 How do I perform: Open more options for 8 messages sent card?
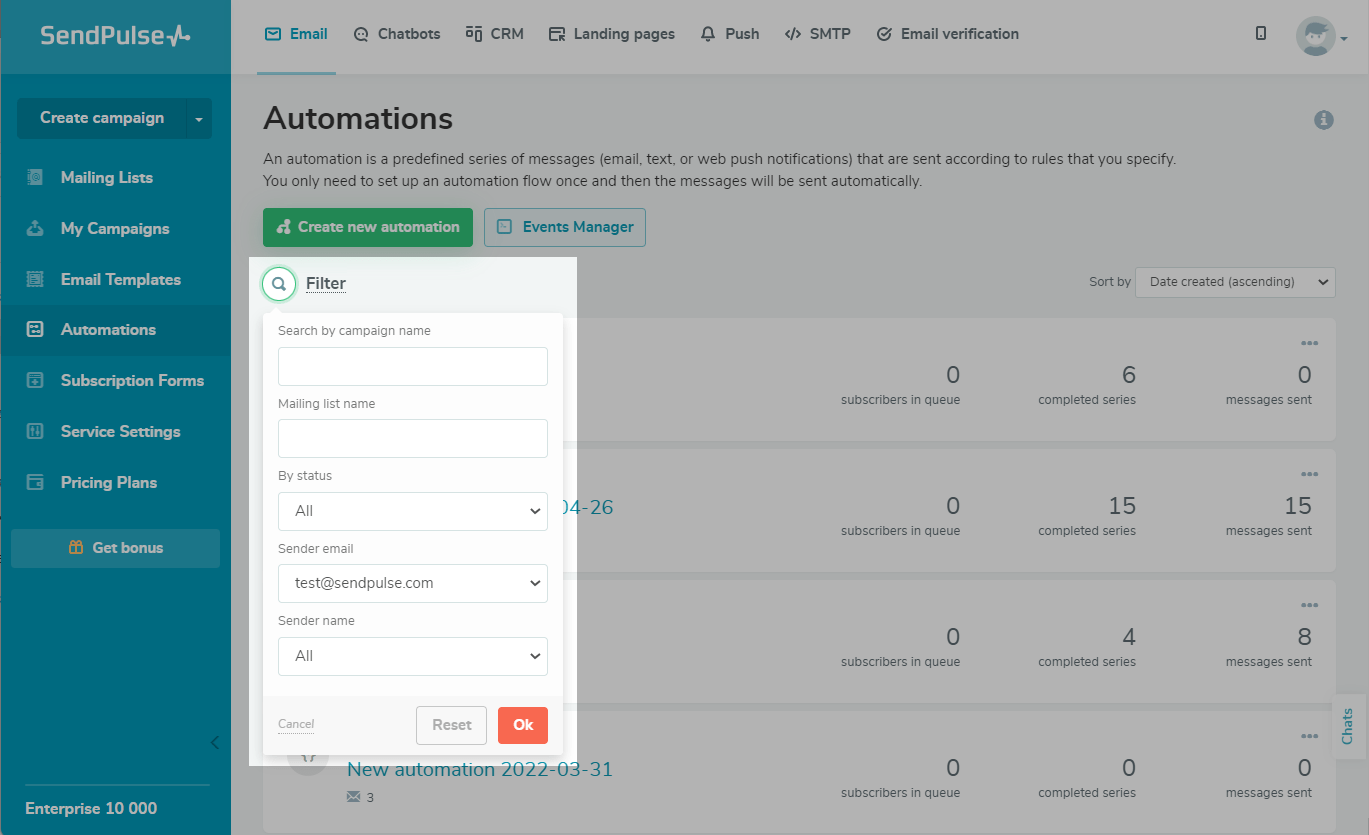pyautogui.click(x=1310, y=605)
